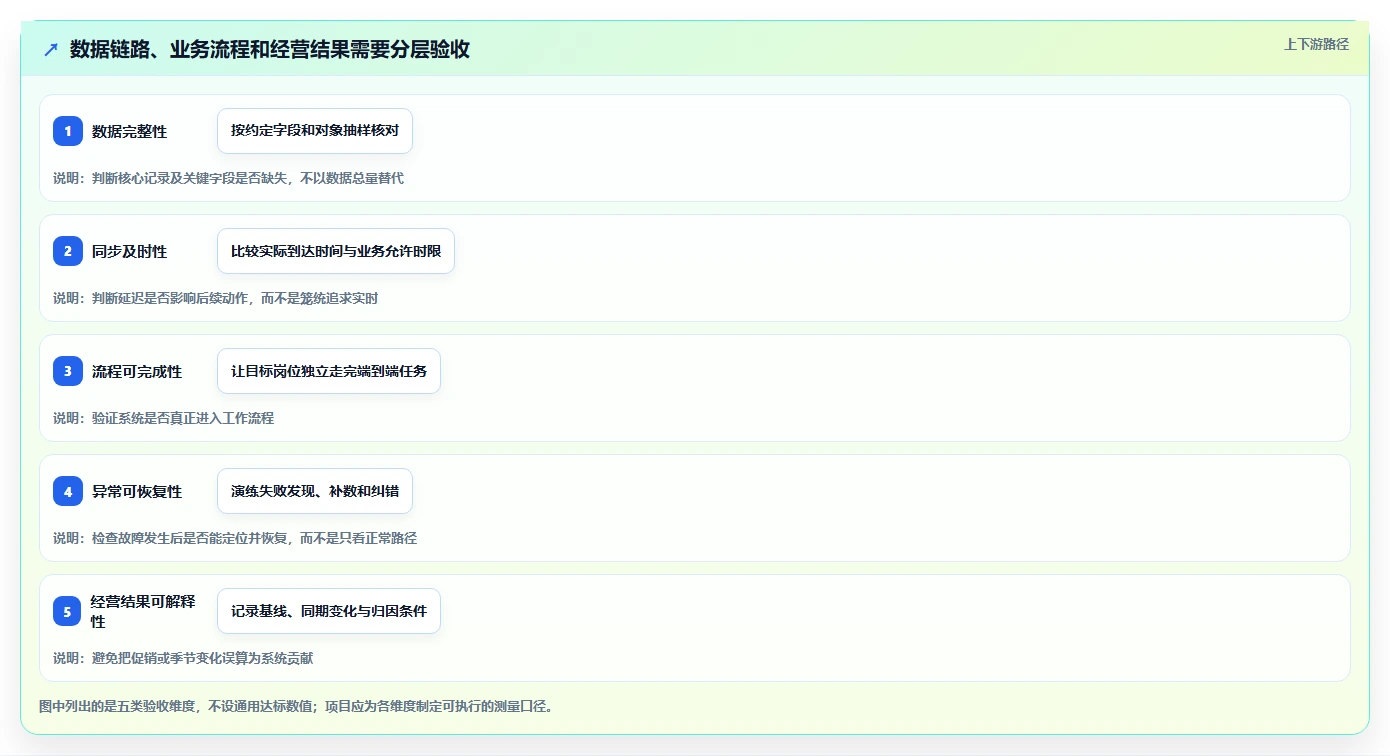Click the number 1 badge for 数据完整性
The height and width of the screenshot is (756, 1390).
68,131
